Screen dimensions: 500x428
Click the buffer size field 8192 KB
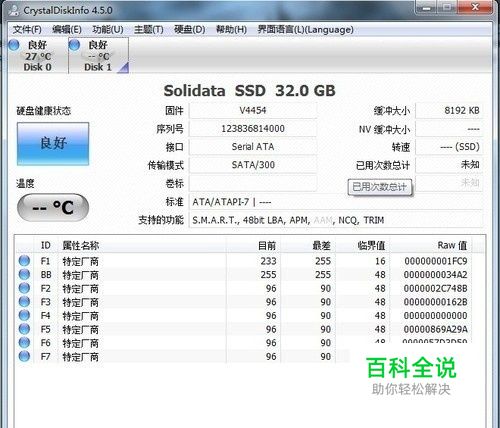tap(449, 111)
